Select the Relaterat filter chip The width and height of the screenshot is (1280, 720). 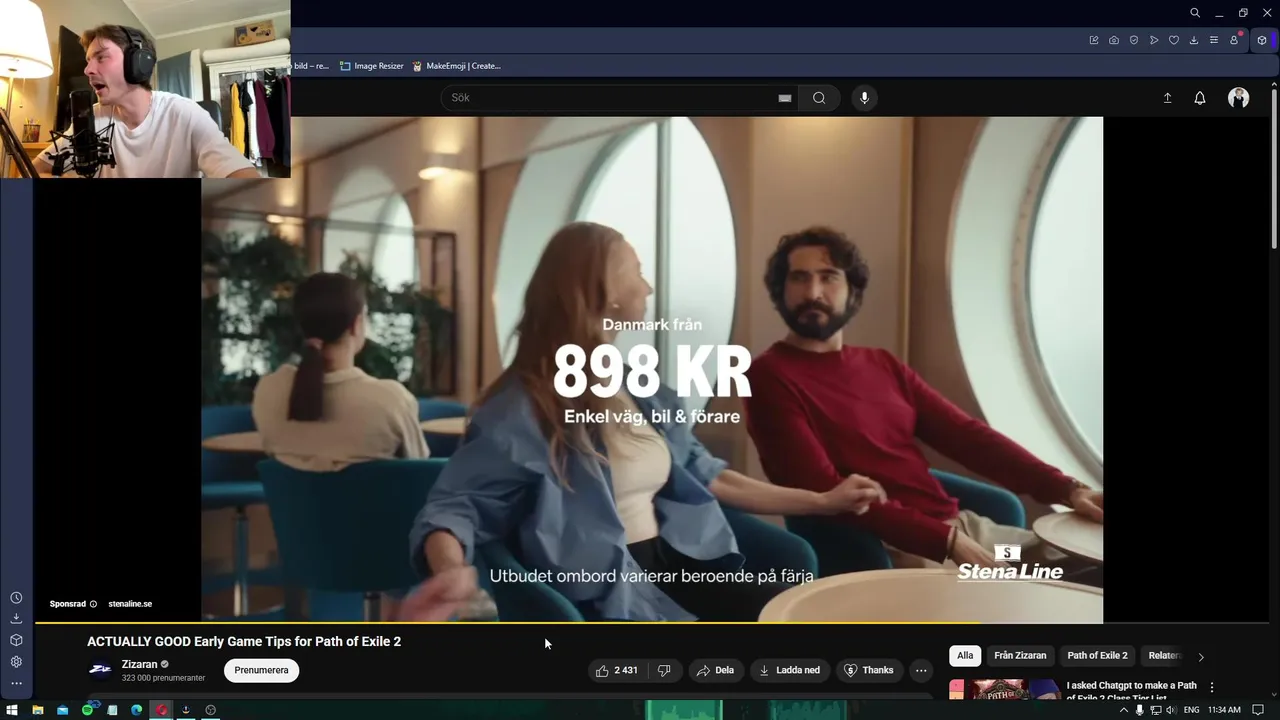[x=1164, y=656]
